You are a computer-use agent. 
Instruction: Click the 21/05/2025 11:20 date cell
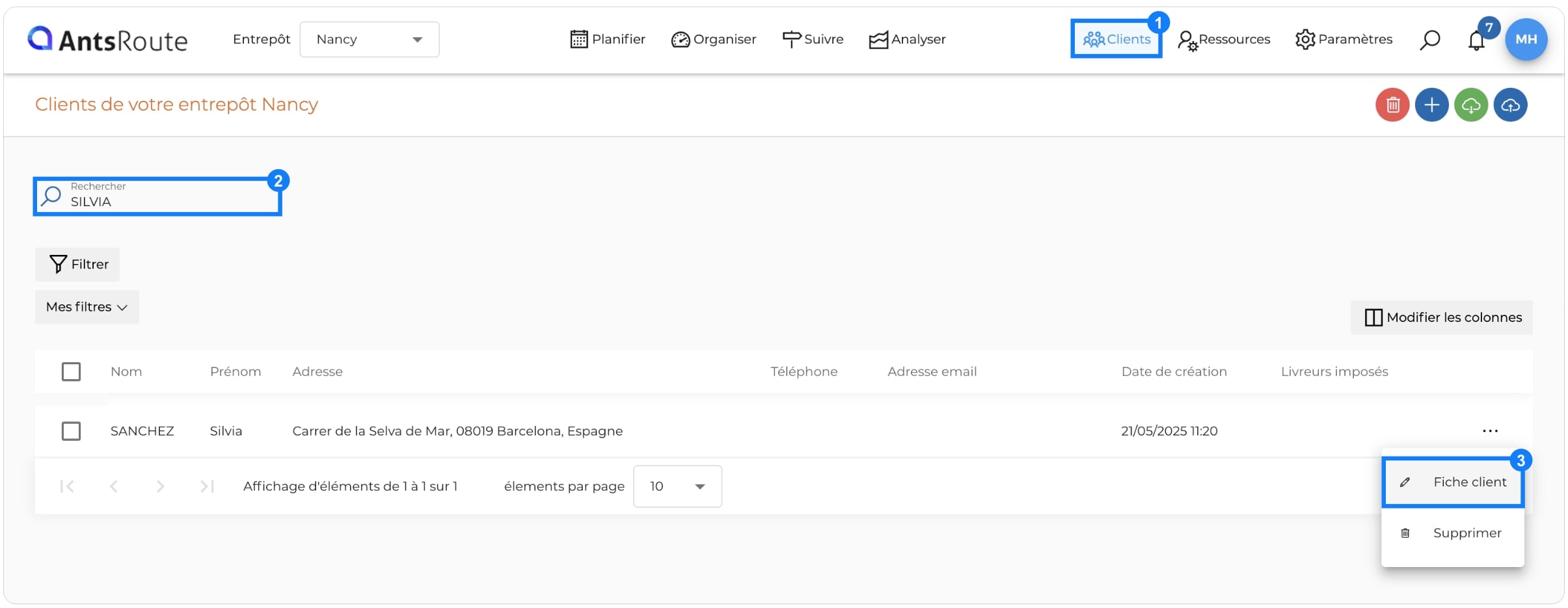point(1169,430)
